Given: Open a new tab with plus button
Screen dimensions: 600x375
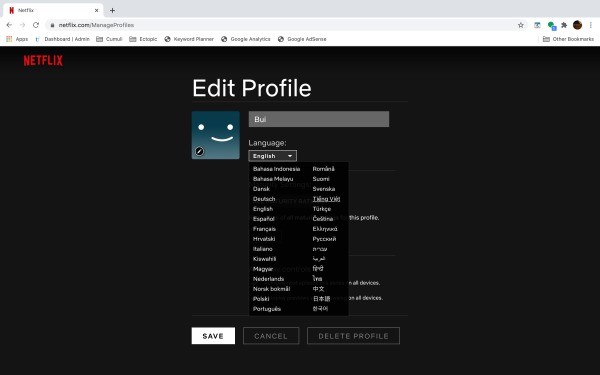Looking at the screenshot, I should 112,10.
